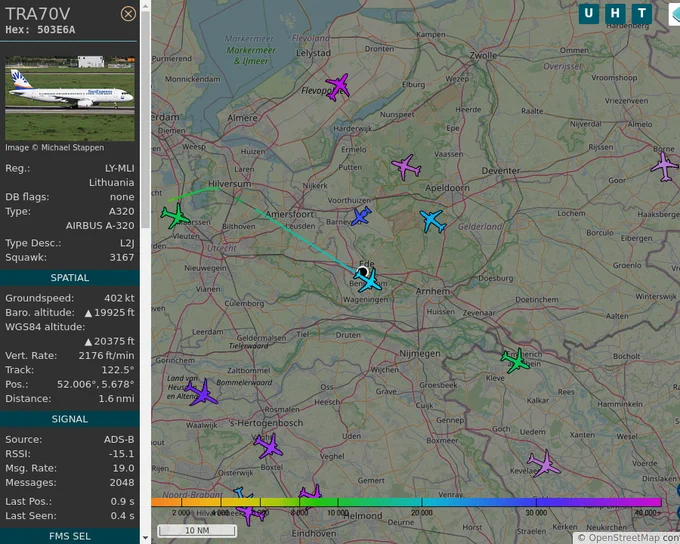Click the track value 122.5°
This screenshot has width=680, height=544.
[x=117, y=370]
